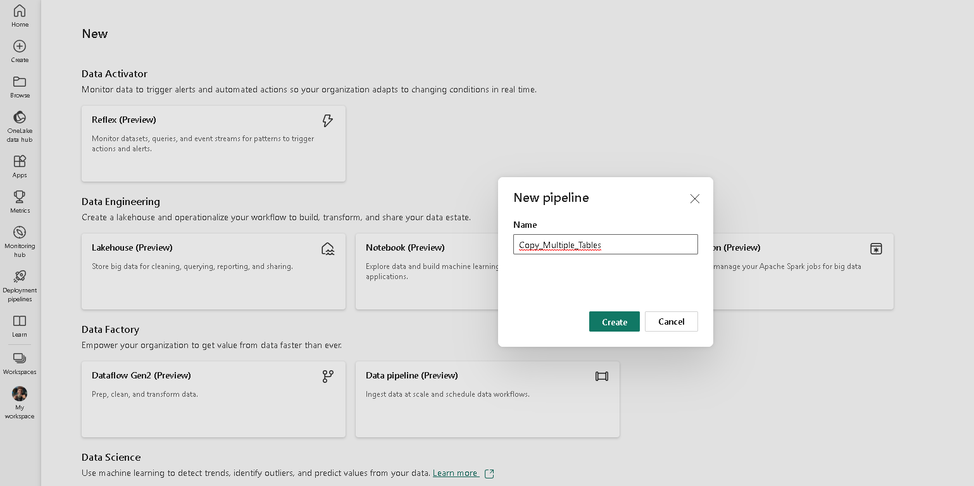The image size is (974, 486).
Task: Click the Data Science heading
Action: (x=111, y=457)
